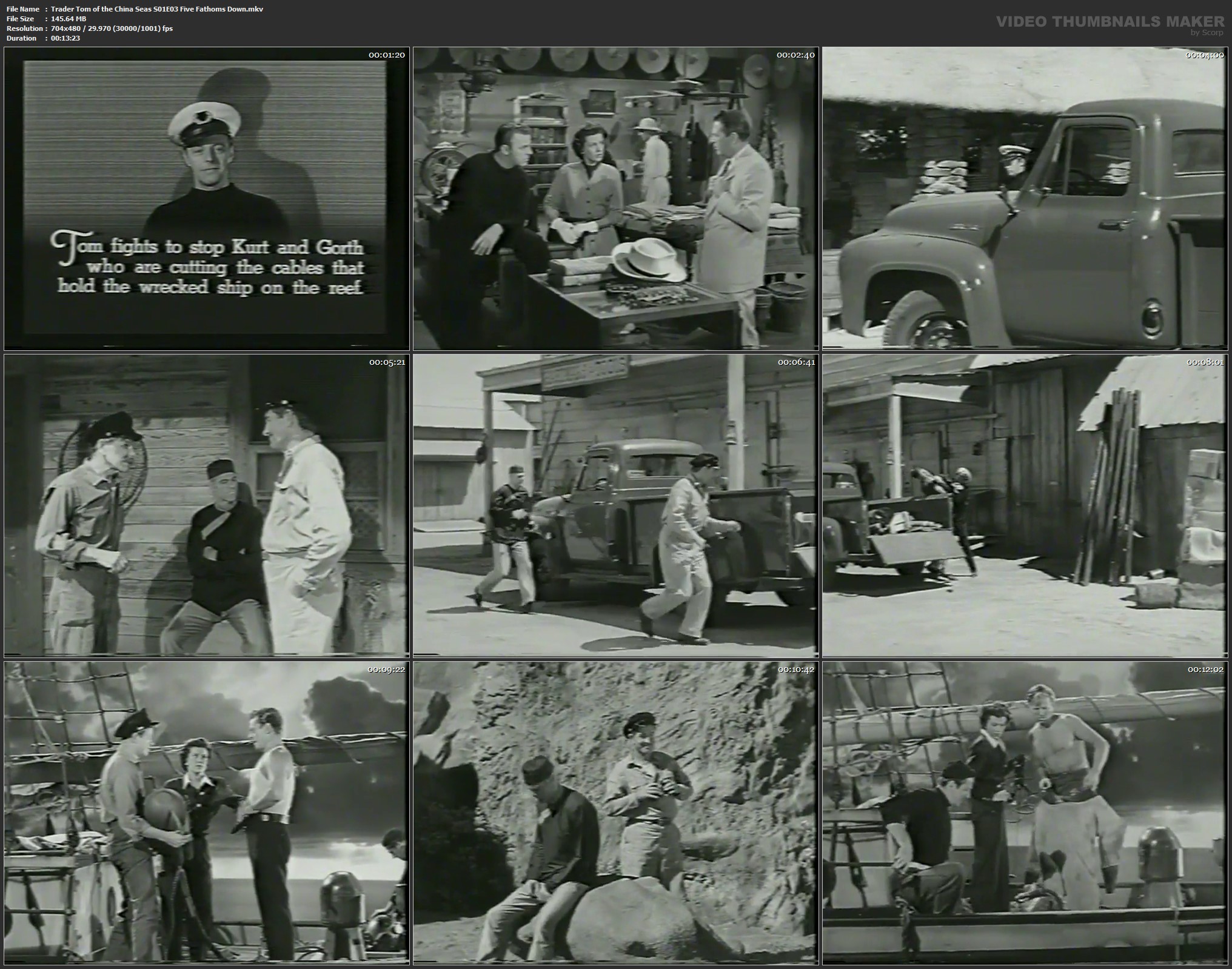Open the ship deck thumbnail at 00:09:22
Viewport: 1232px width, 969px height.
tap(206, 813)
